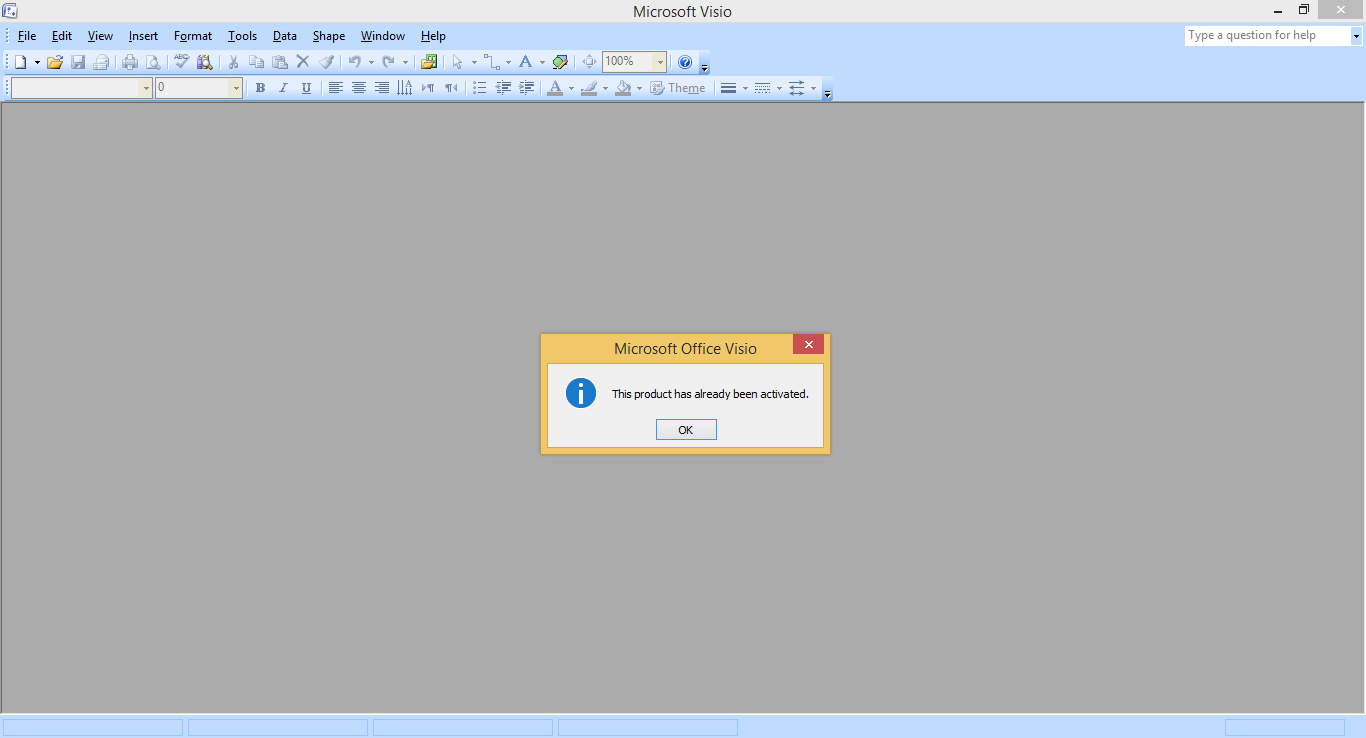Click the Copy icon
Screen dimensions: 1366x738
click(257, 62)
